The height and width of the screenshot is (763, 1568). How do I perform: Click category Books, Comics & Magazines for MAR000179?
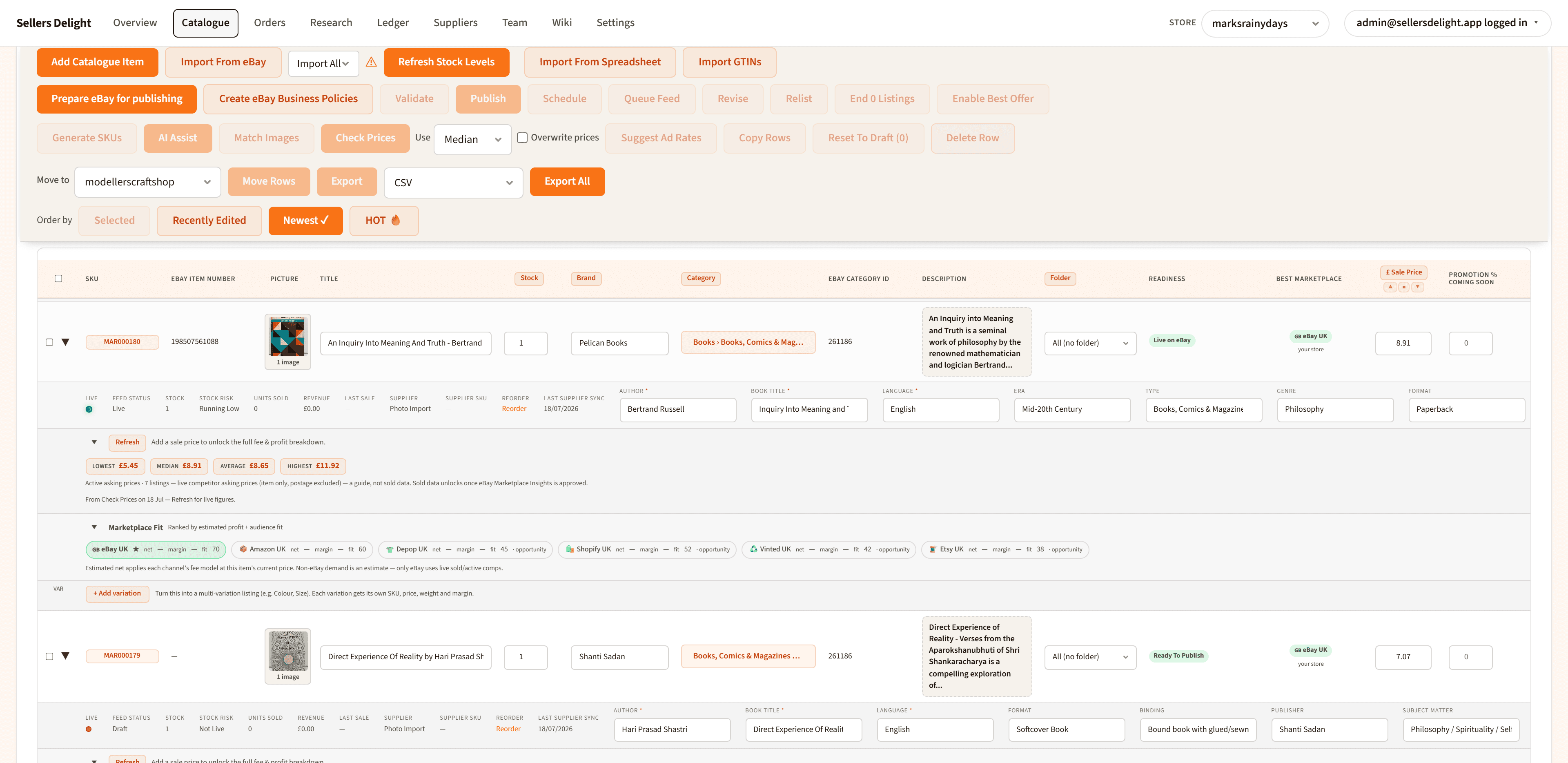[x=748, y=656]
